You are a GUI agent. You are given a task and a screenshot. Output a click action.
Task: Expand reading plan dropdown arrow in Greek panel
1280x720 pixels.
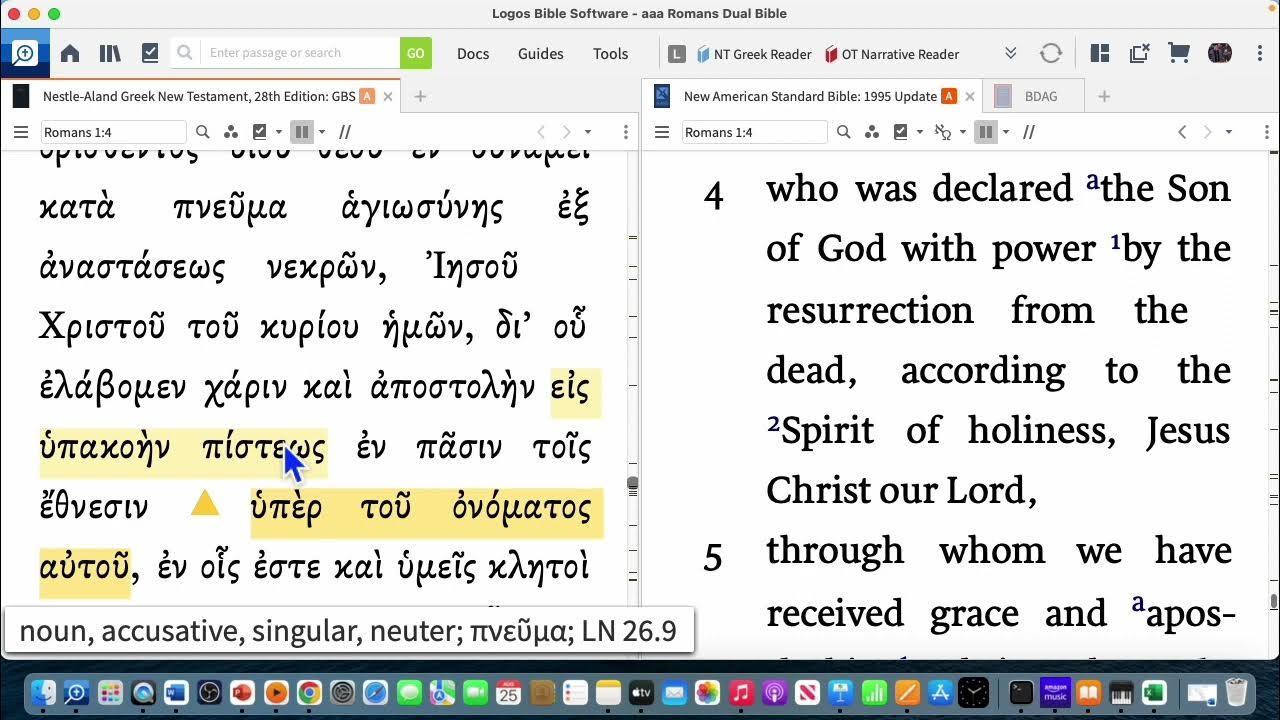click(x=278, y=132)
